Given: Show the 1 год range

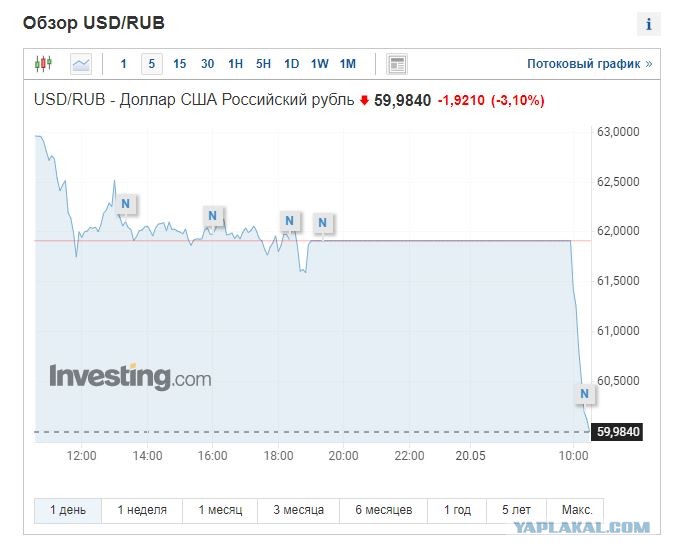Looking at the screenshot, I should pos(457,510).
